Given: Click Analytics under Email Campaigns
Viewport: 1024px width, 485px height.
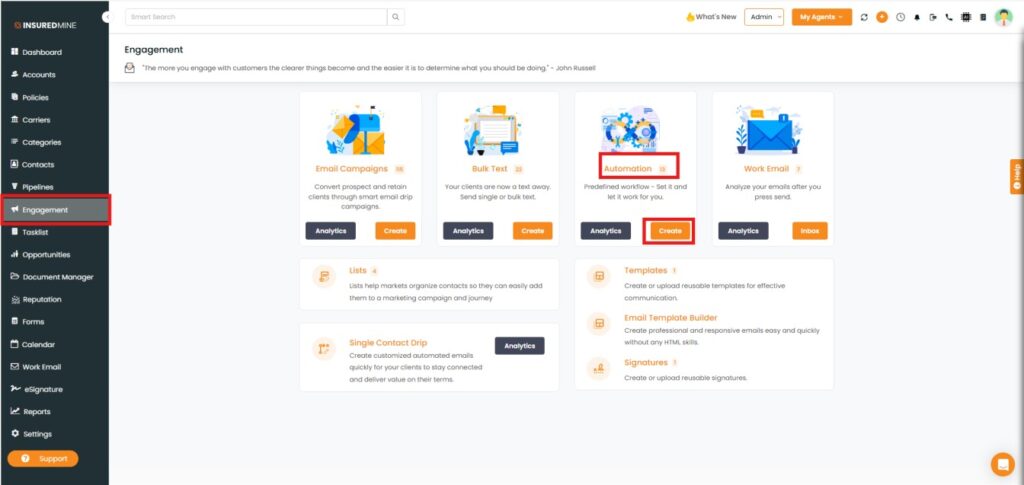Looking at the screenshot, I should tap(330, 231).
